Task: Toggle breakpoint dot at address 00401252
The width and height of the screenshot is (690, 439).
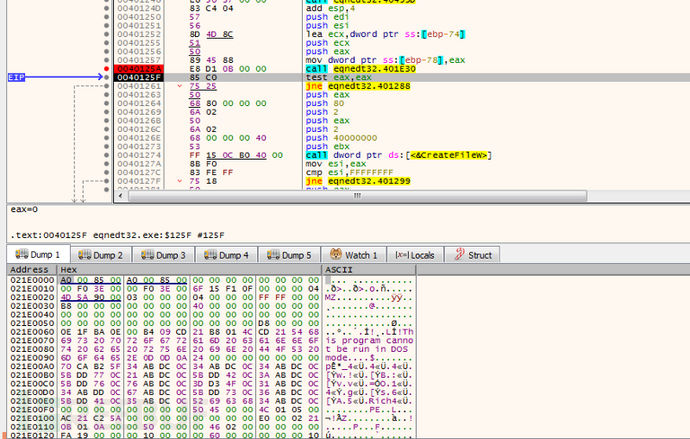Action: [106, 34]
